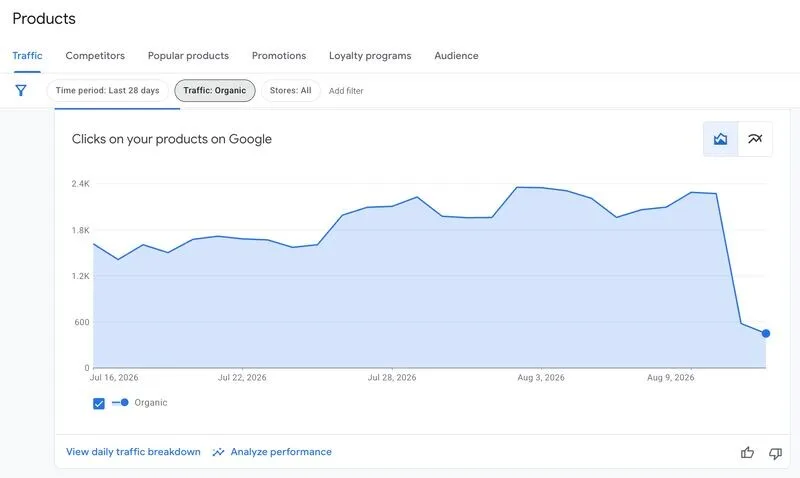
Task: Open the Stores: All filter chip
Action: click(x=290, y=91)
